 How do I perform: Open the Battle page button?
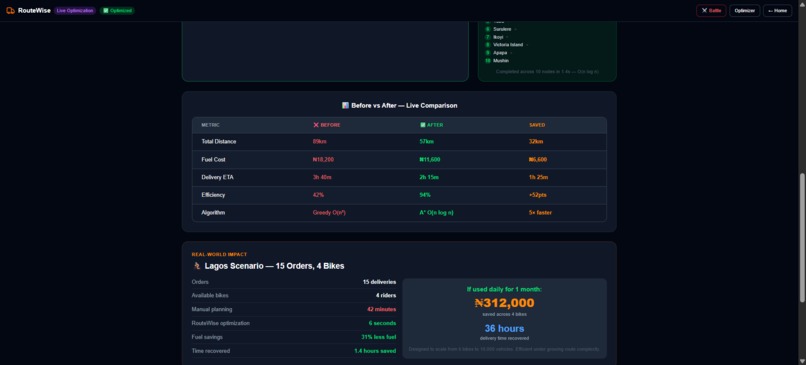(711, 10)
